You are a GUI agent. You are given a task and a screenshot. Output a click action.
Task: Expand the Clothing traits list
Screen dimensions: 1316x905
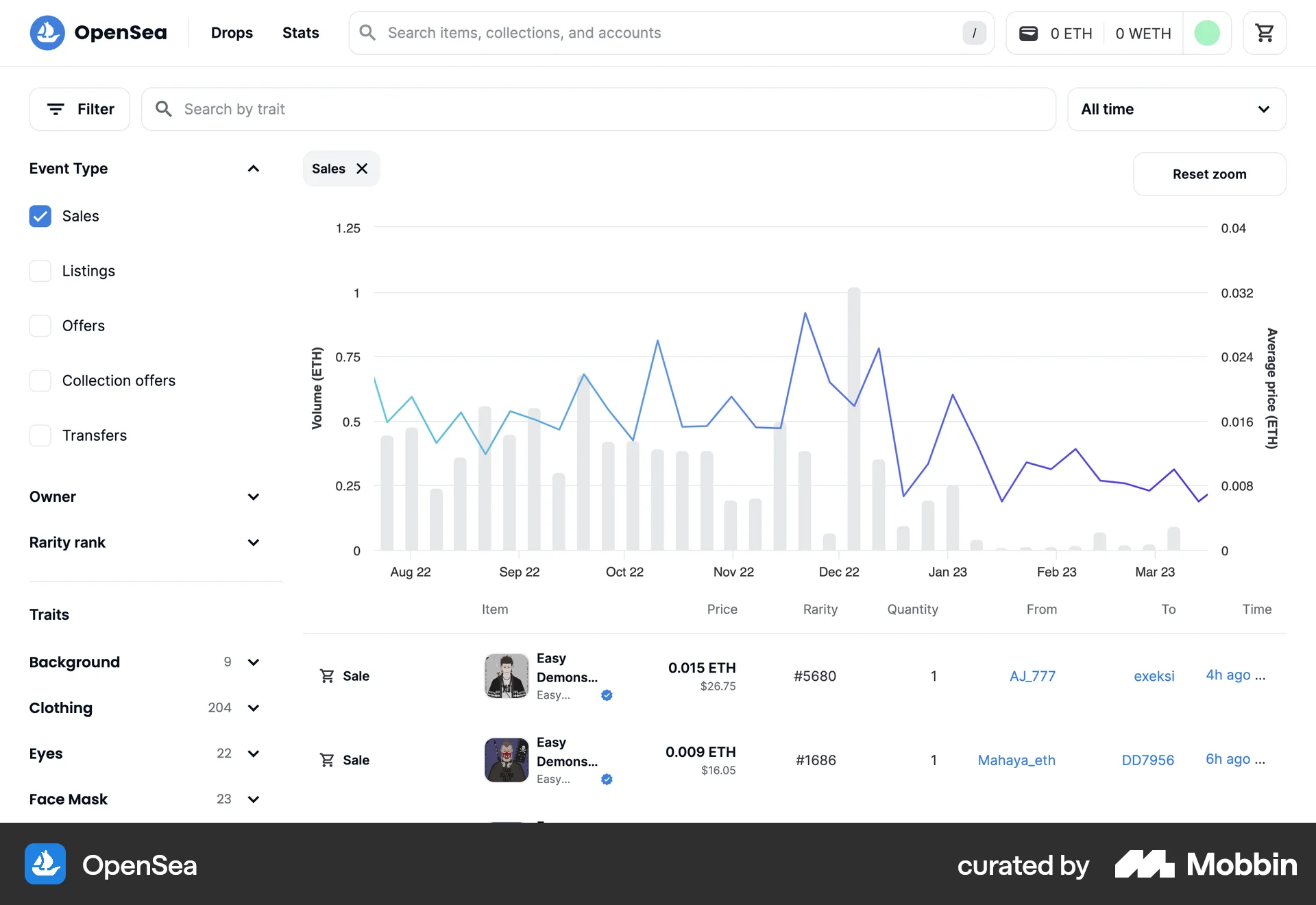tap(253, 708)
